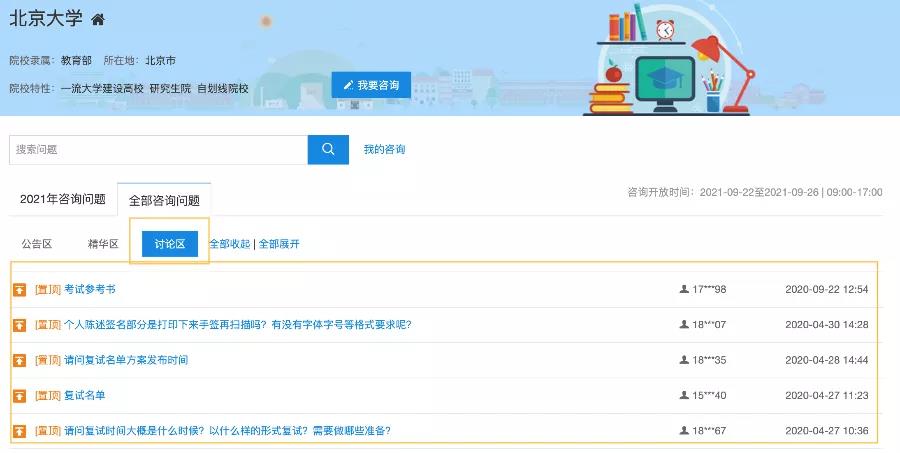900x453 pixels.
Task: Click the 研究生院 label
Action: [x=170, y=88]
